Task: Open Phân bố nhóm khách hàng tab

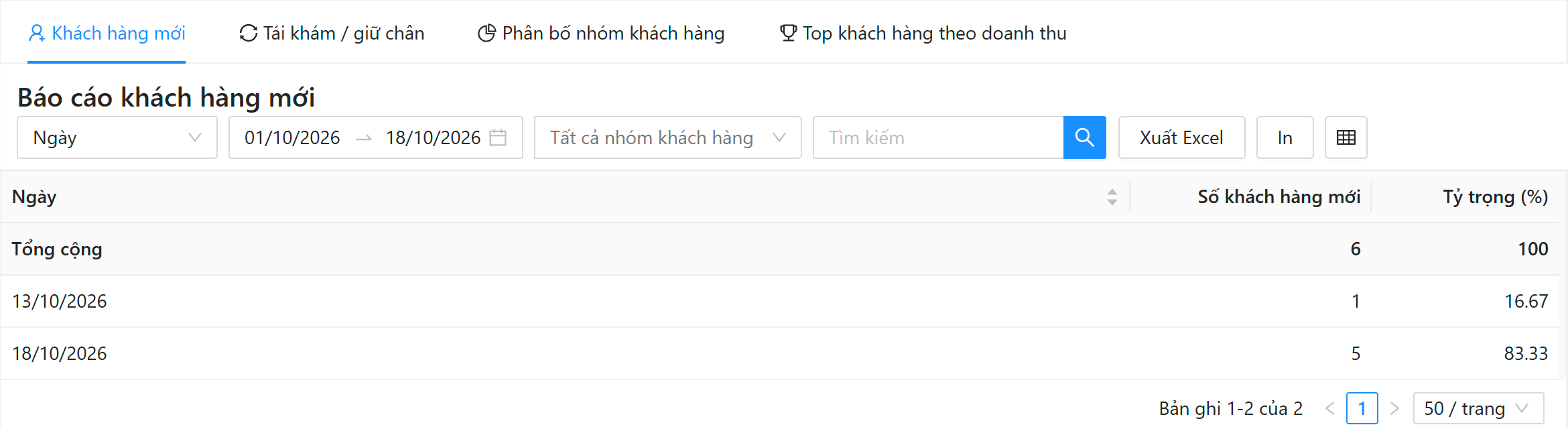Action: click(601, 33)
